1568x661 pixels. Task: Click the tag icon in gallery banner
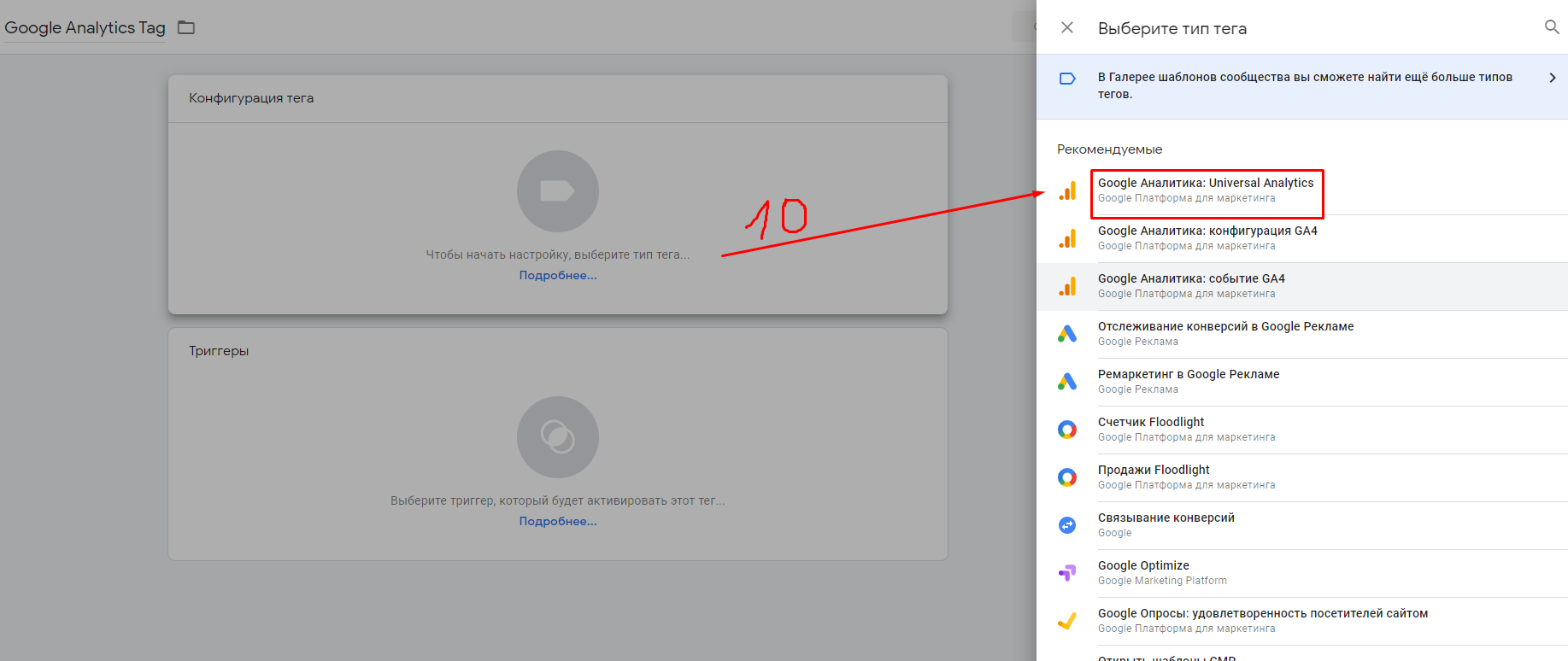coord(1067,79)
